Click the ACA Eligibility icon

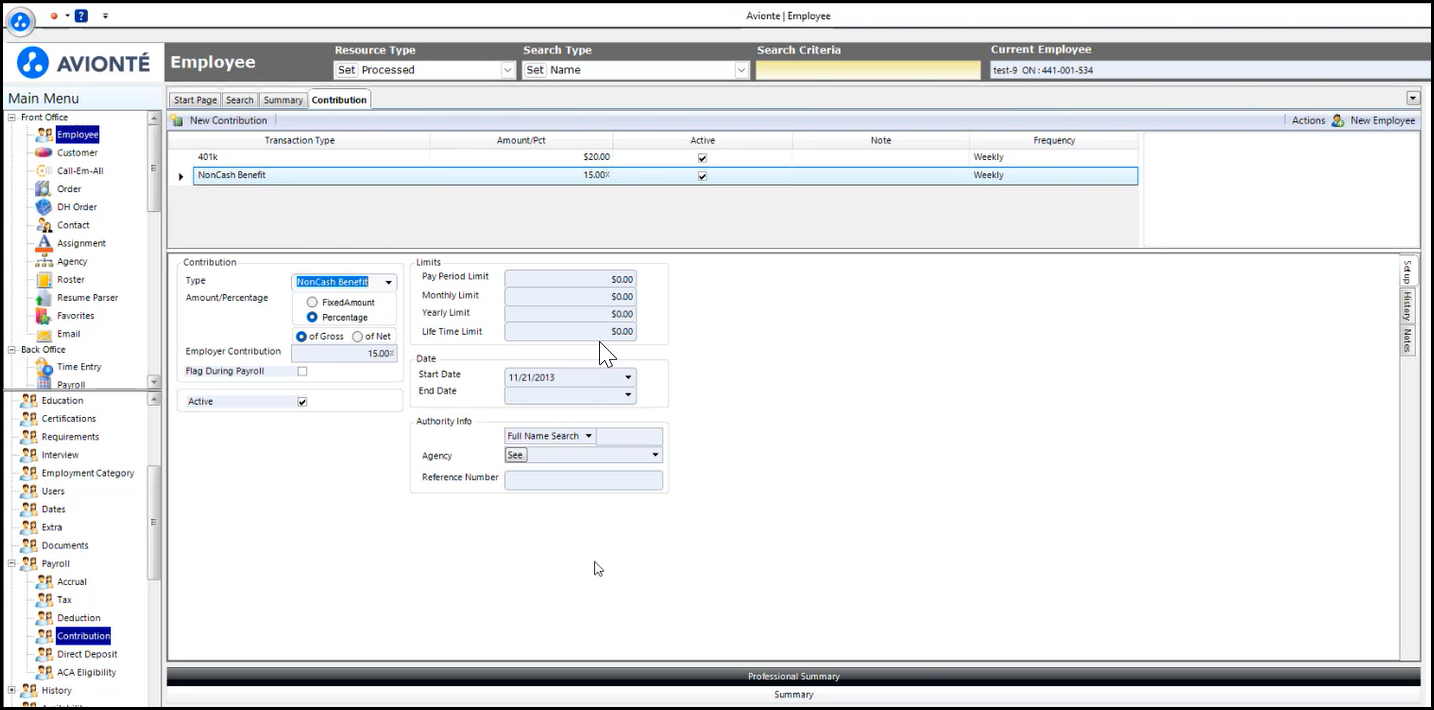(x=44, y=672)
